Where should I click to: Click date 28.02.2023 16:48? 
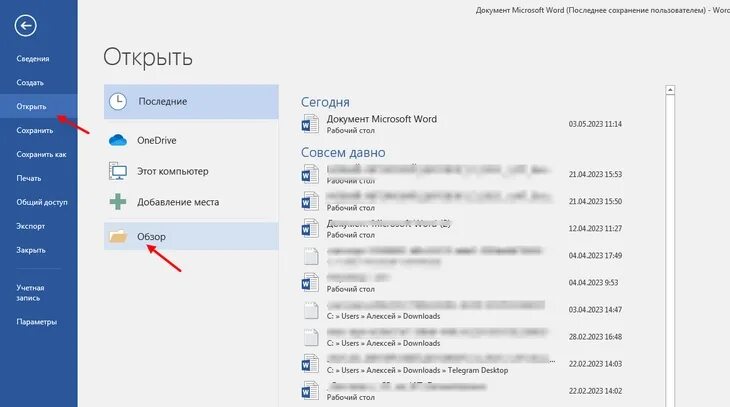point(595,336)
